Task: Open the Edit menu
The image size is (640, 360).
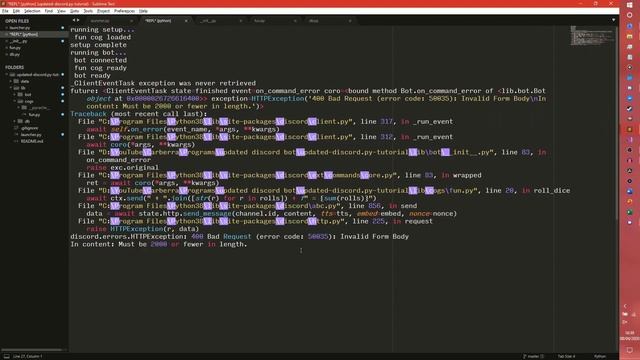Action: [16, 11]
